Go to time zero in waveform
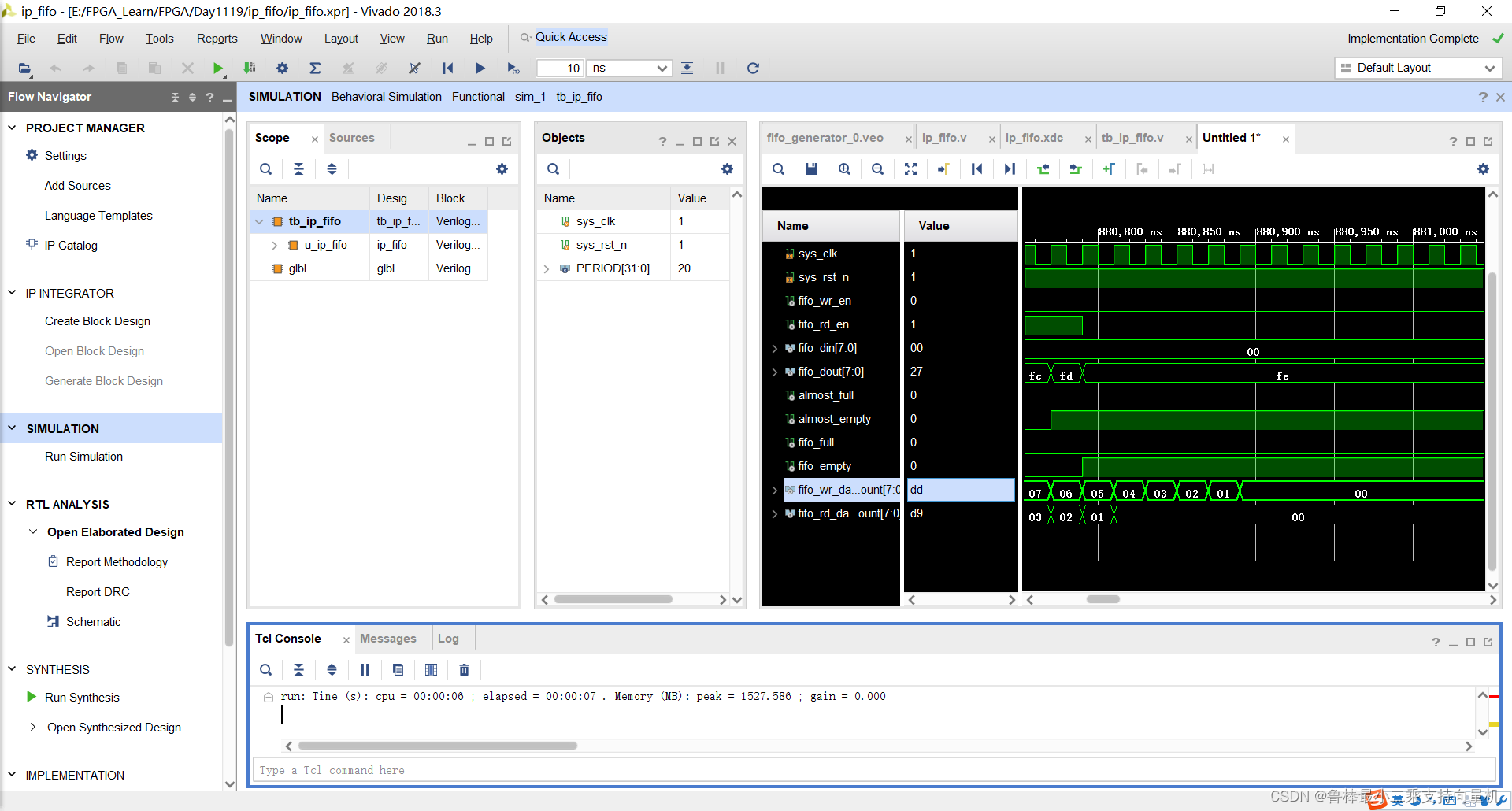The image size is (1512, 811). [x=976, y=169]
